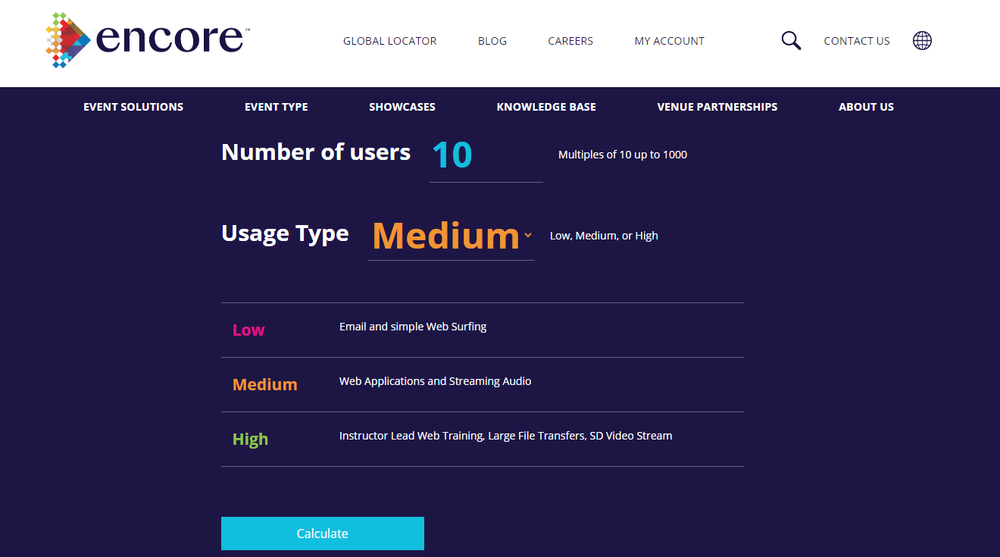Open the Showcases menu
The image size is (1000, 557).
(x=402, y=107)
